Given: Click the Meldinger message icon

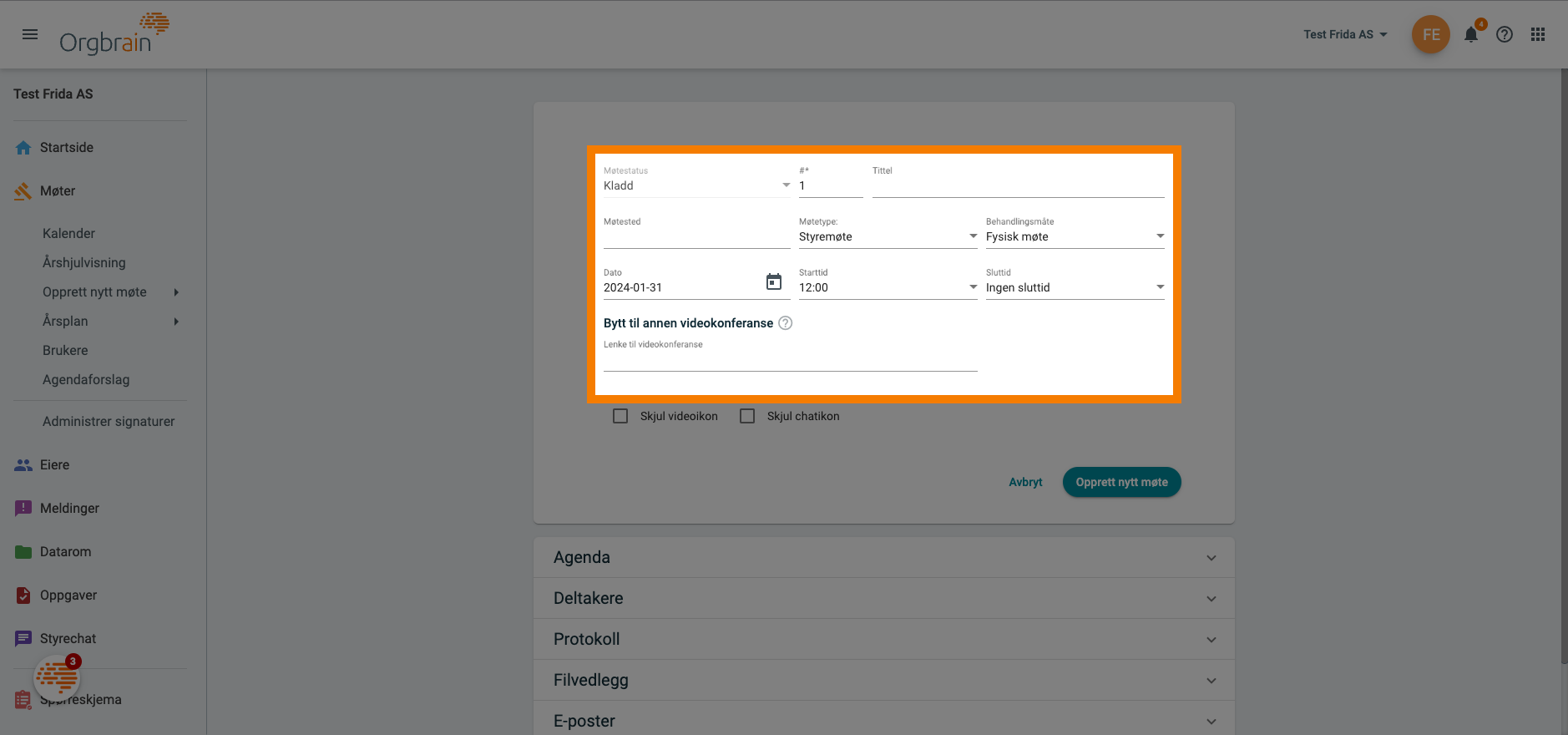Looking at the screenshot, I should click(x=23, y=509).
